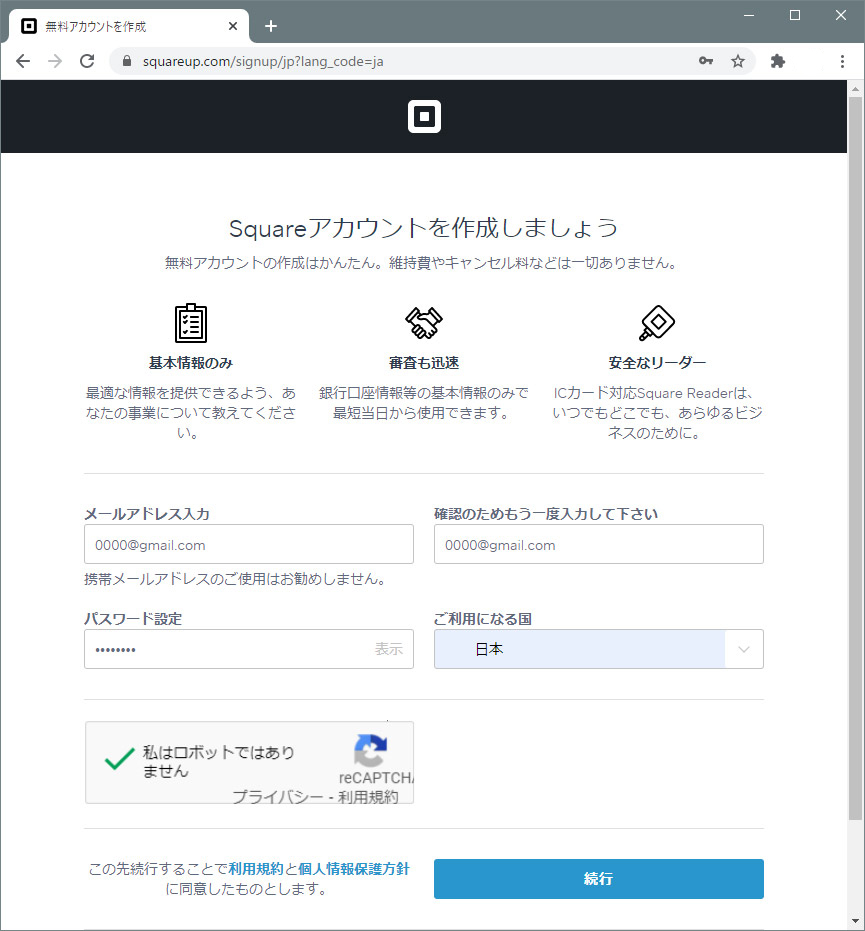Click the clipboard checklist icon
865x931 pixels.
pos(190,323)
